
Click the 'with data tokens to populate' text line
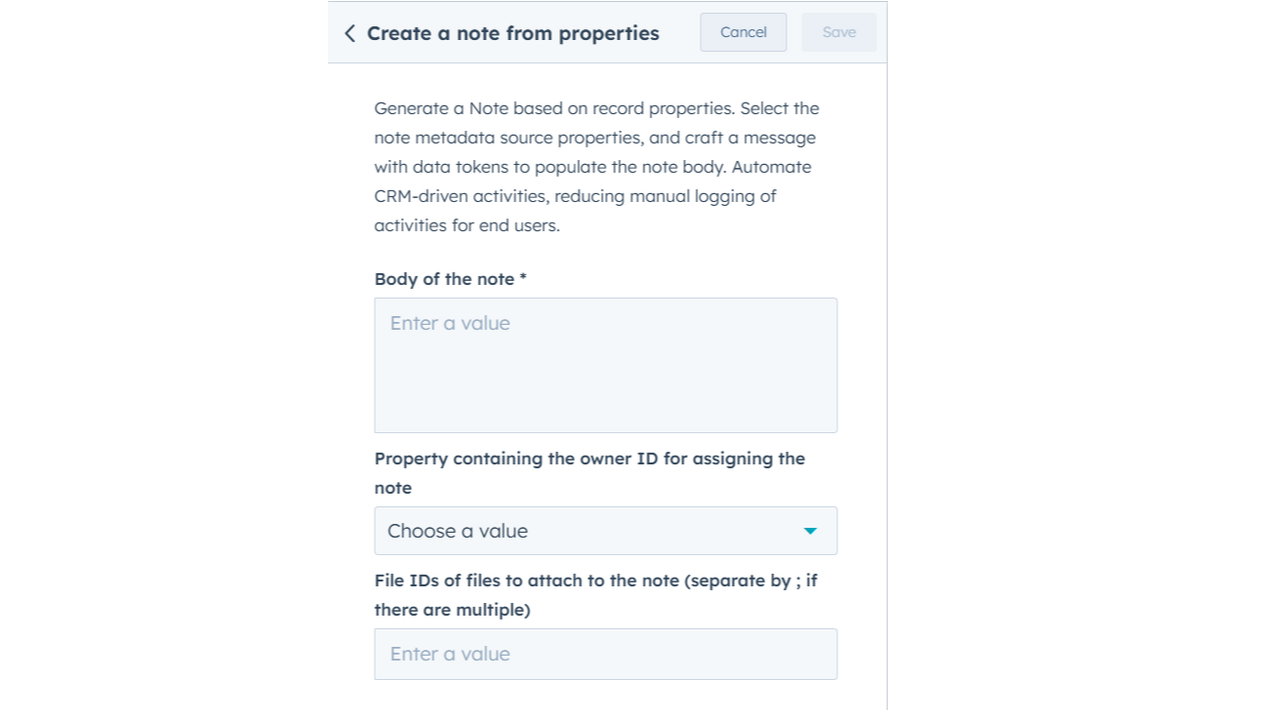592,167
